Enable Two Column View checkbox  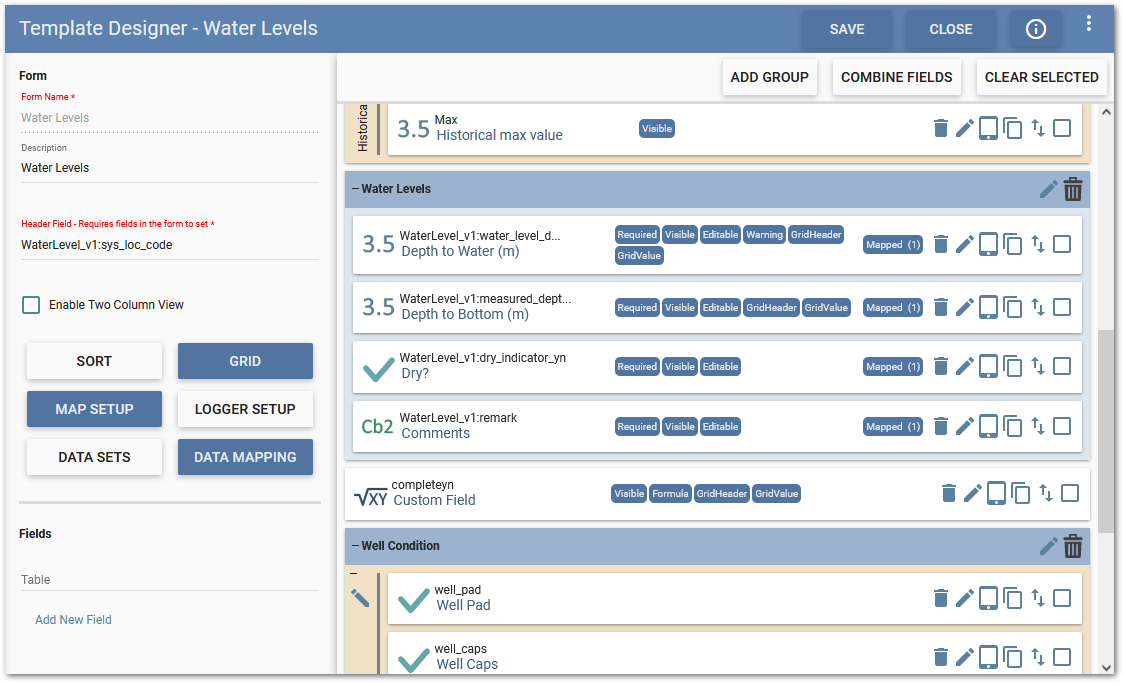(31, 305)
